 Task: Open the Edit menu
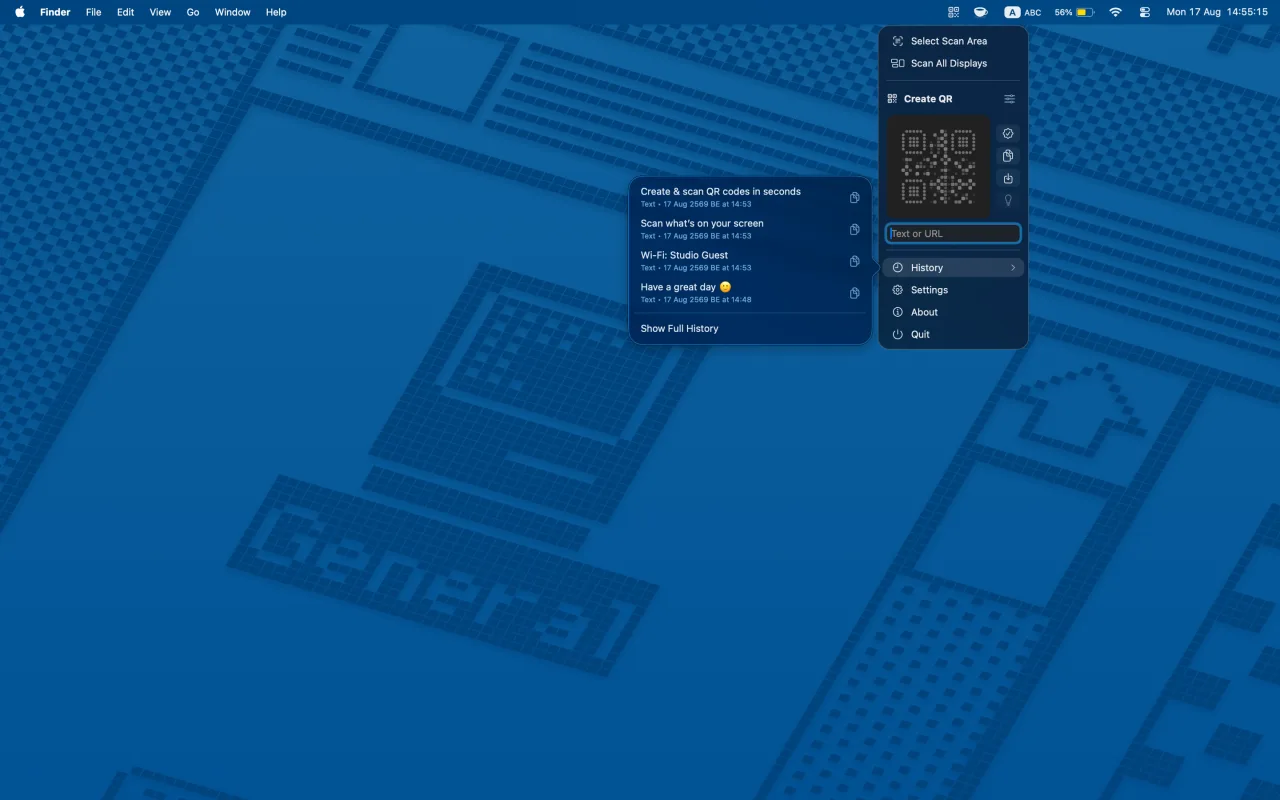coord(125,12)
